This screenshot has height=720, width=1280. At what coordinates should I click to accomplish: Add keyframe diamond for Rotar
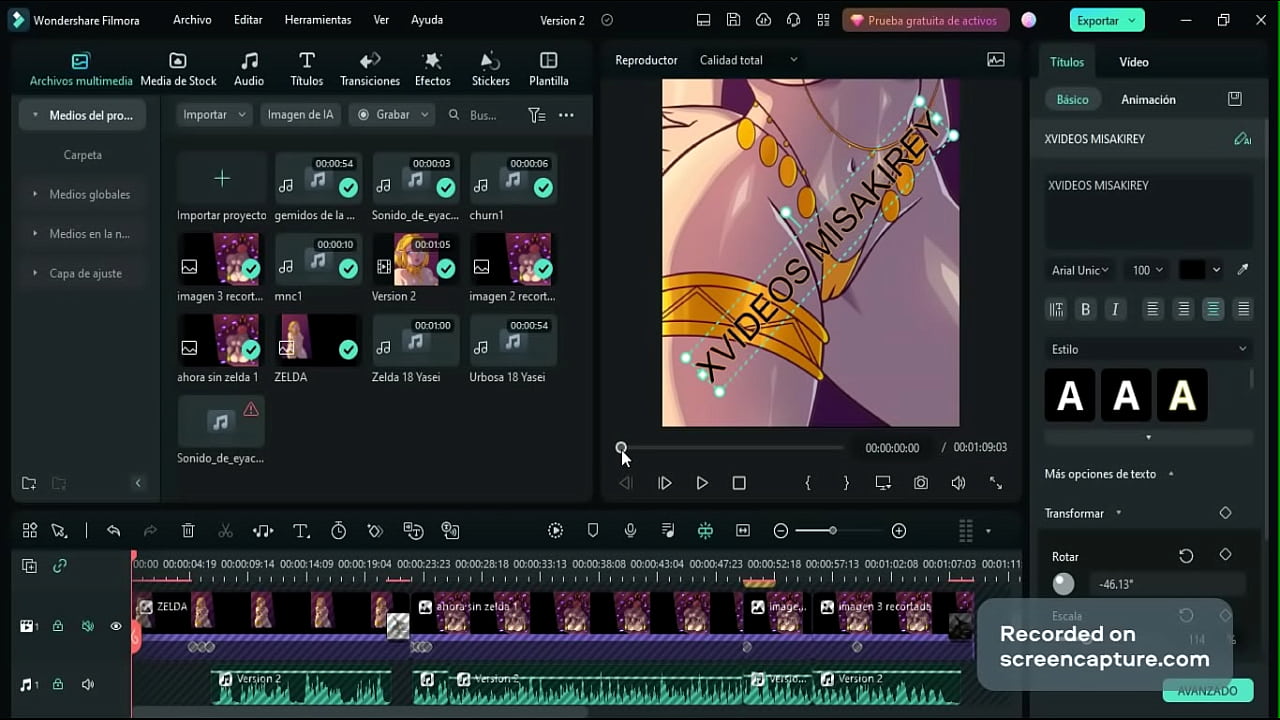click(1225, 555)
